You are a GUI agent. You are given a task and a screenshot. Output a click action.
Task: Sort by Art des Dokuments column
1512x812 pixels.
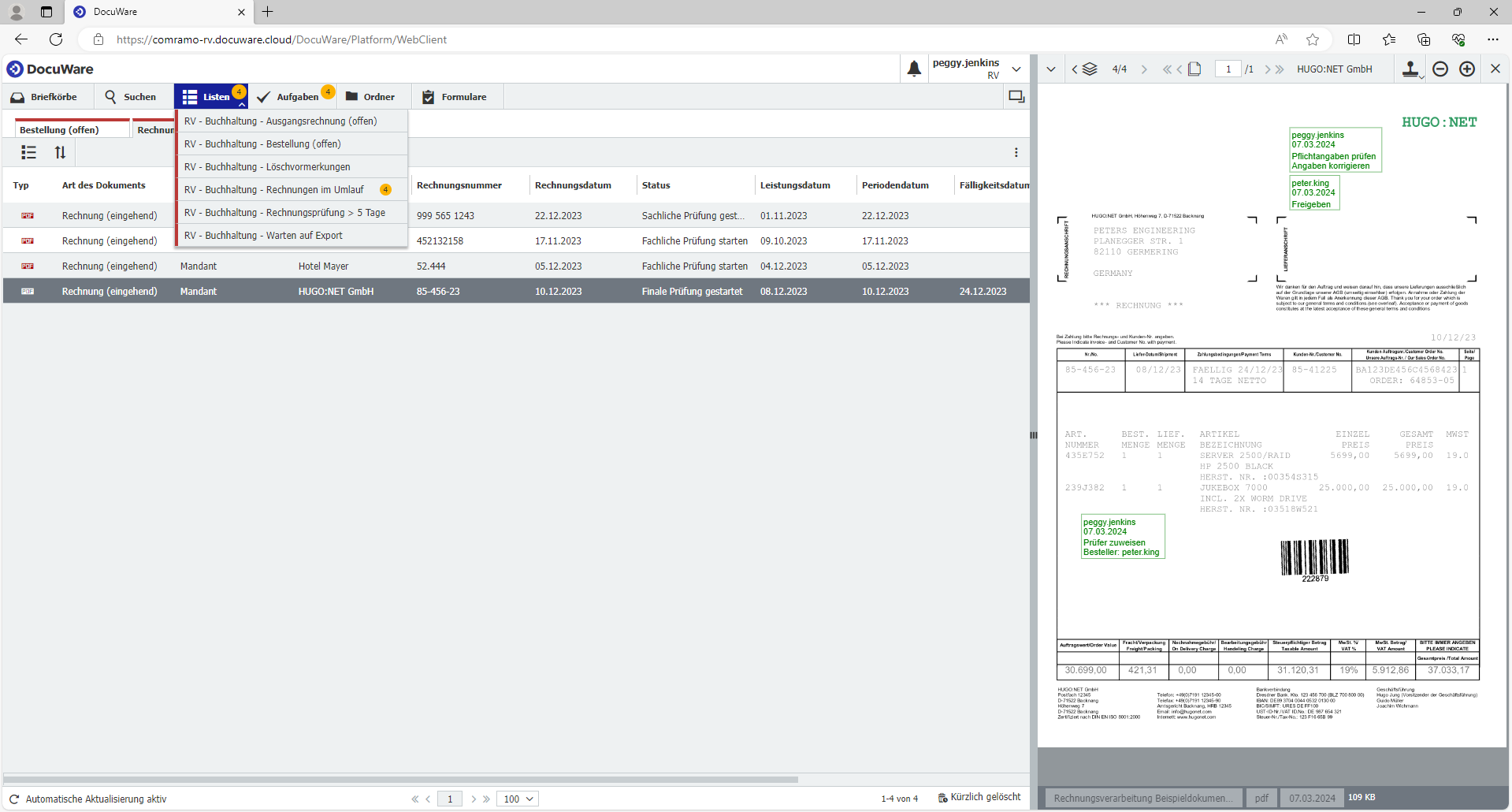104,185
